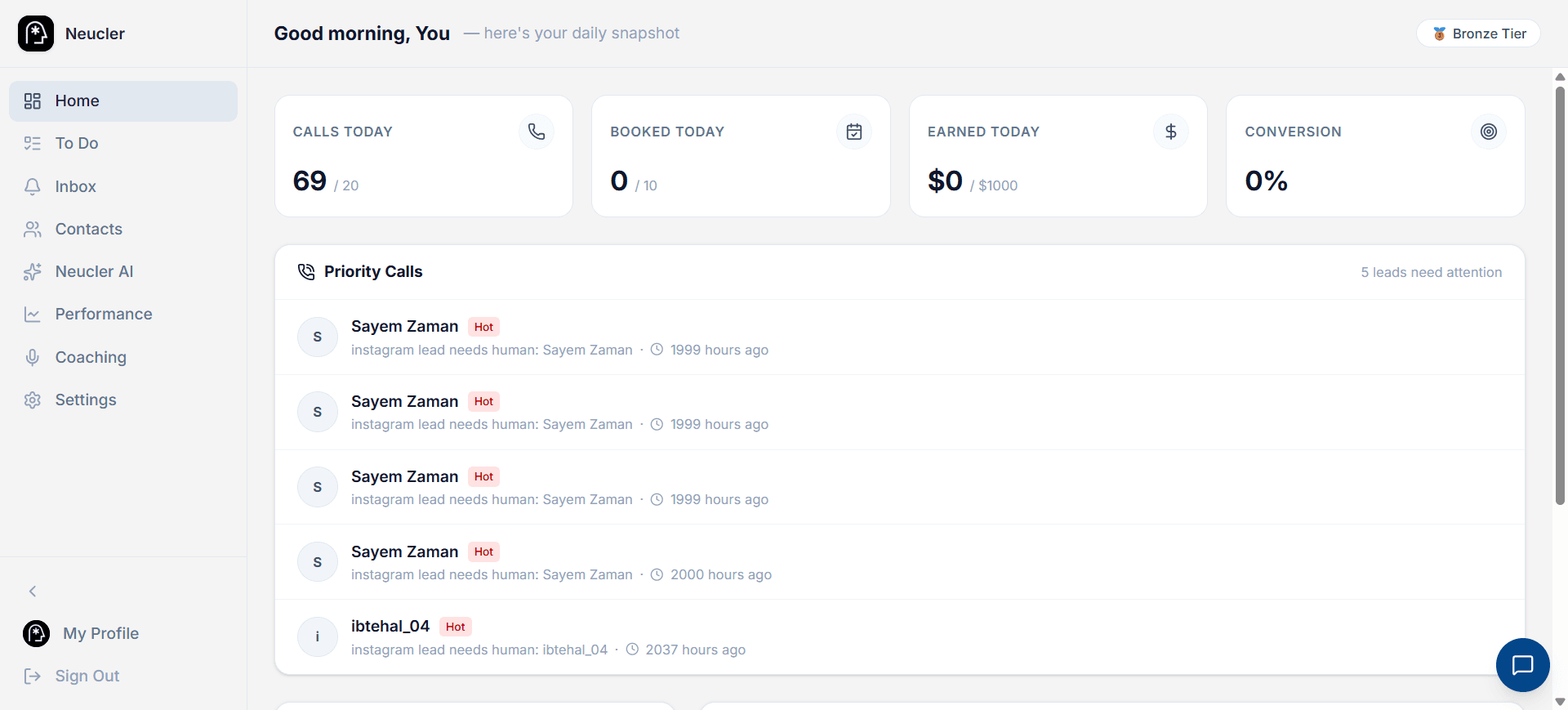Open Neucler AI section
This screenshot has height=710, width=1568.
tap(123, 272)
